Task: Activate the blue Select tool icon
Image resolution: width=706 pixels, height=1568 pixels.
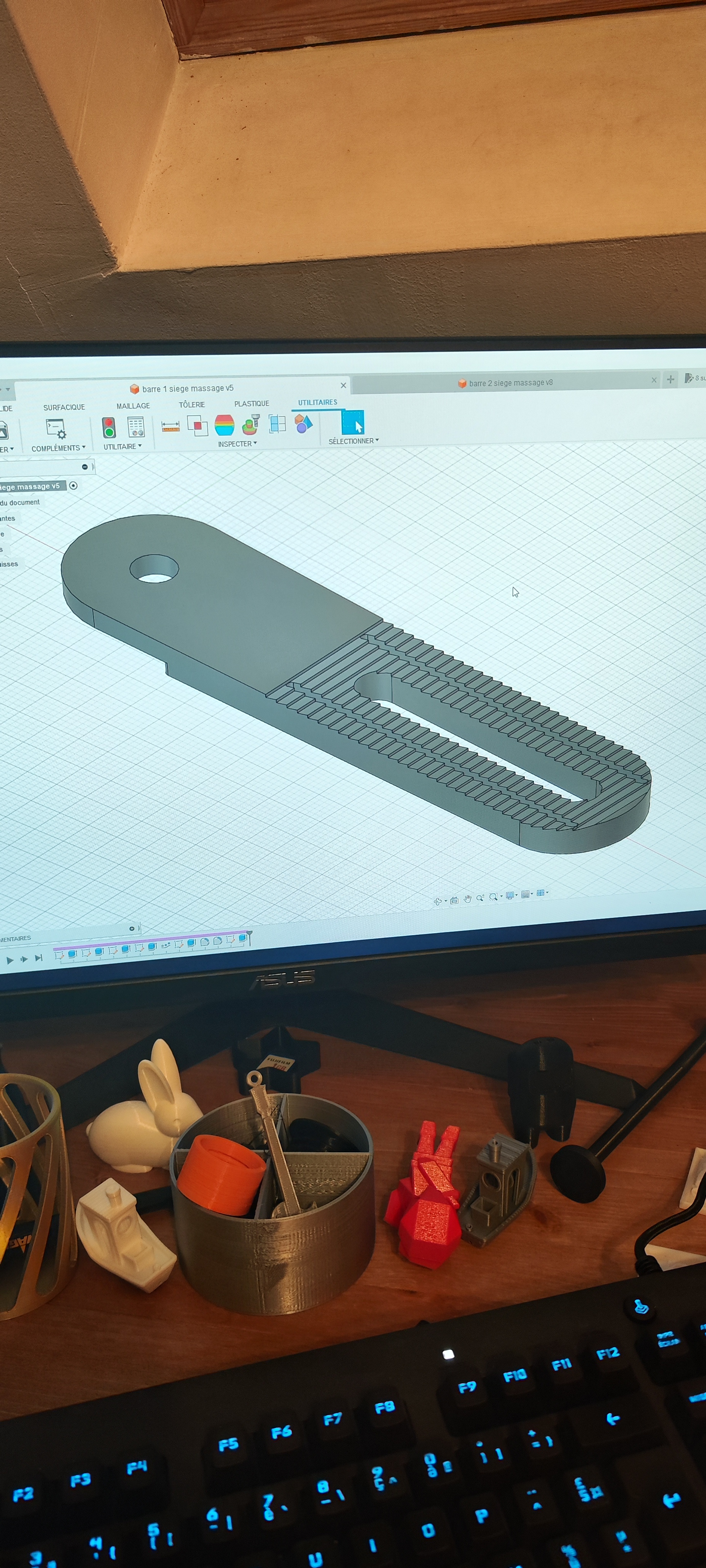Action: click(353, 423)
